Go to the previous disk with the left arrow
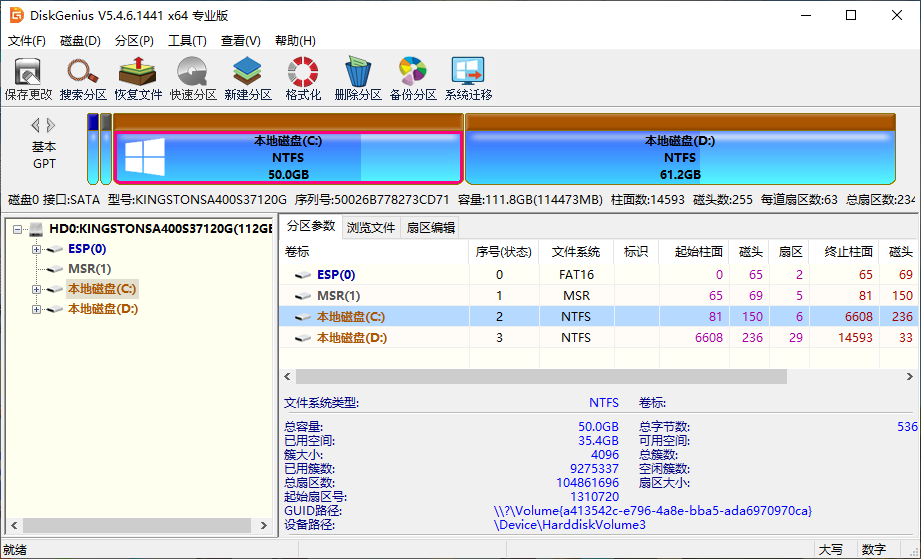Viewport: 921px width, 559px height. coord(36,126)
